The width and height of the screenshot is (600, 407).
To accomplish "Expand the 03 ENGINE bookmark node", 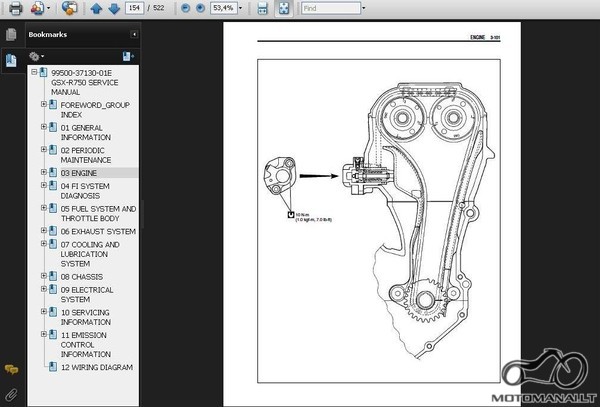I will pyautogui.click(x=44, y=172).
